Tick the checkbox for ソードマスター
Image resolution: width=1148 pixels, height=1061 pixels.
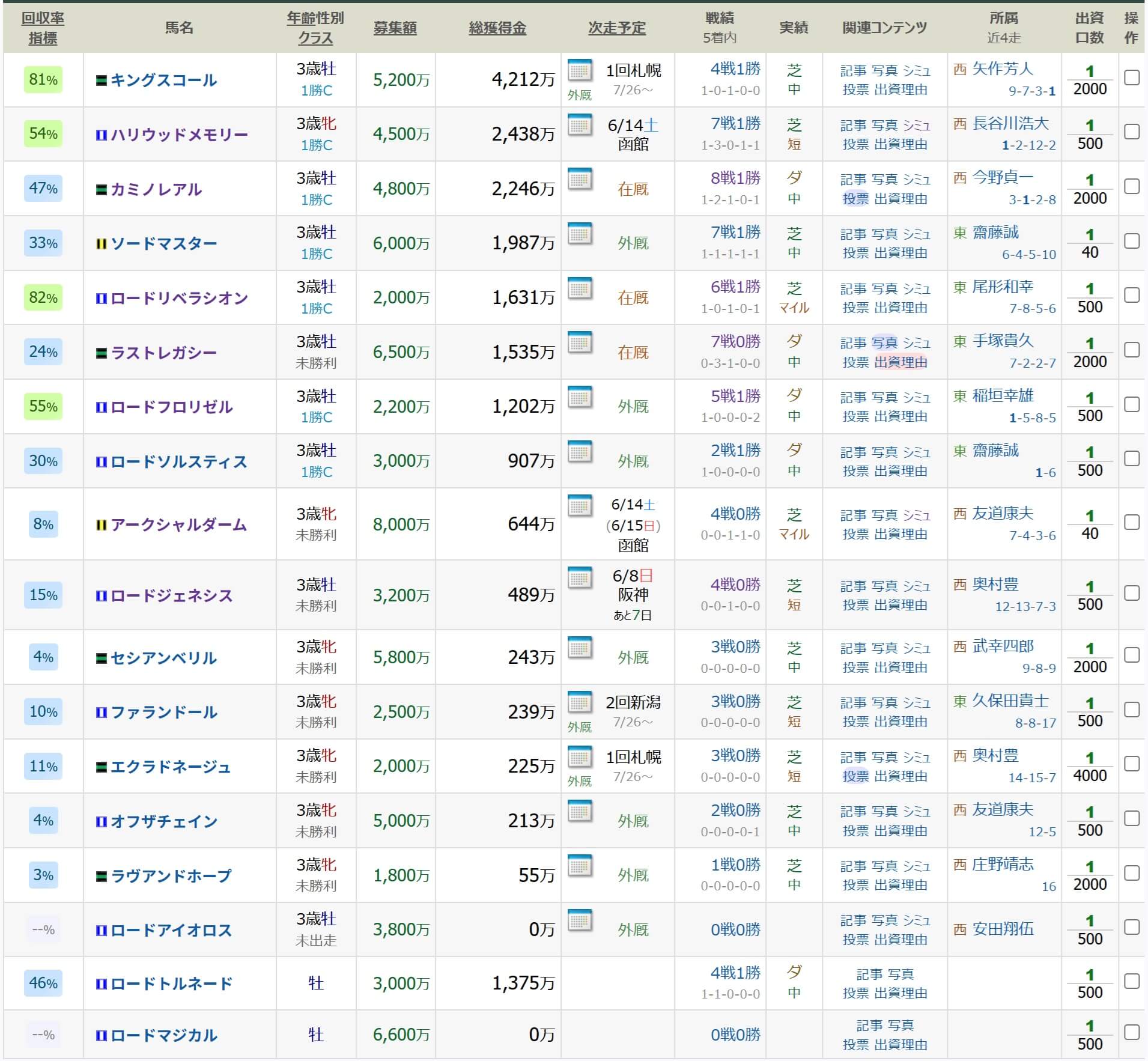1132,241
